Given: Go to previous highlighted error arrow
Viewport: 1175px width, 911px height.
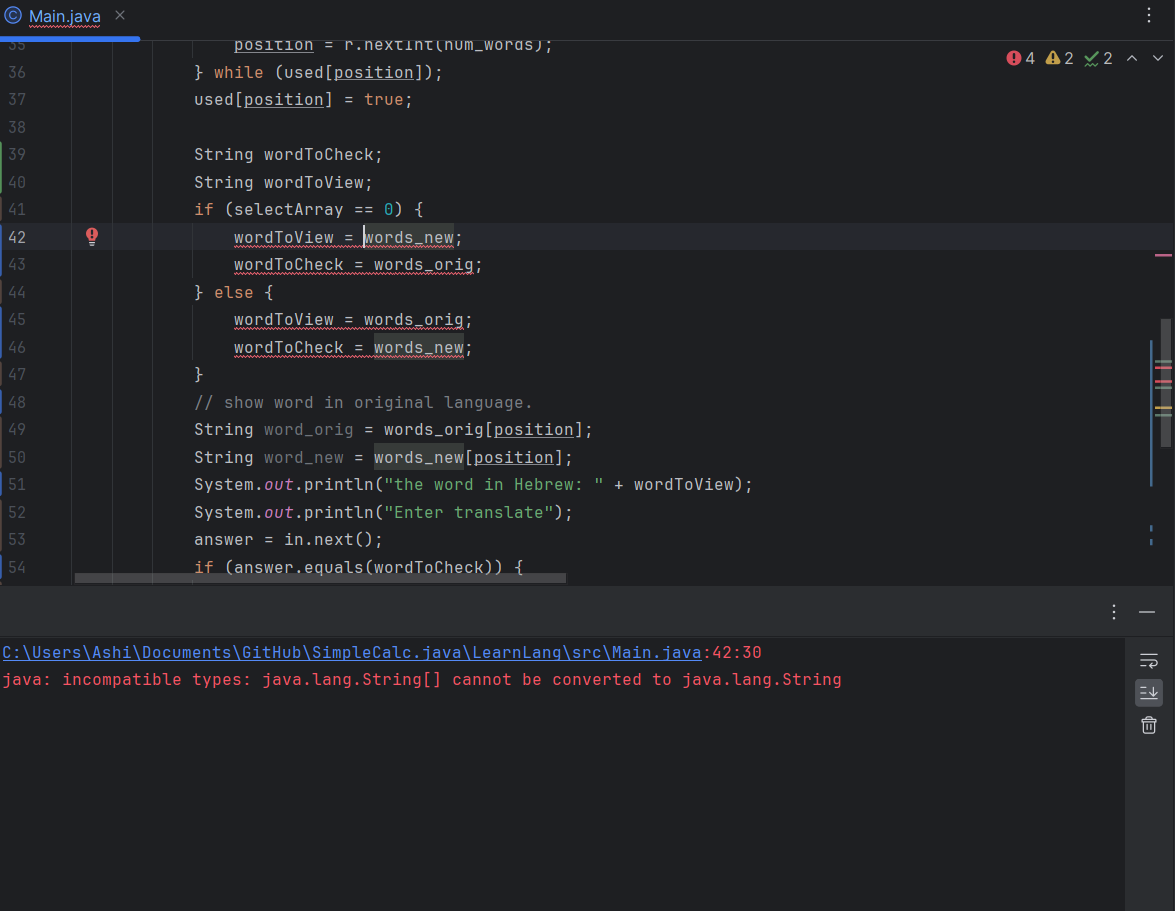Looking at the screenshot, I should pos(1132,59).
